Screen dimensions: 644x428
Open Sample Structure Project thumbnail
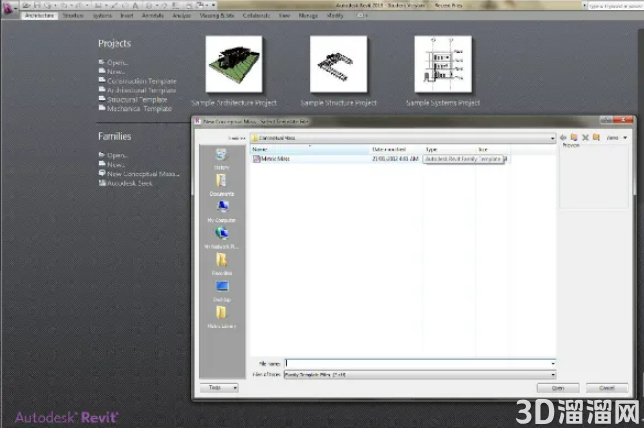(338, 64)
